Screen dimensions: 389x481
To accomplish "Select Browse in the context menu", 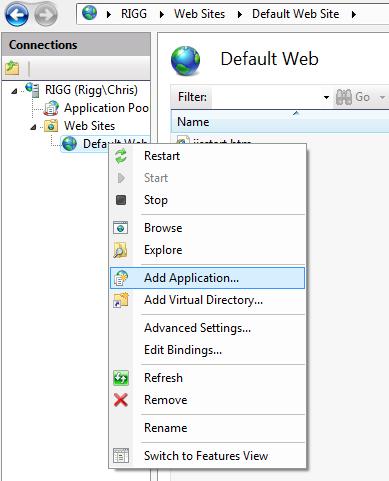I will pos(207,228).
